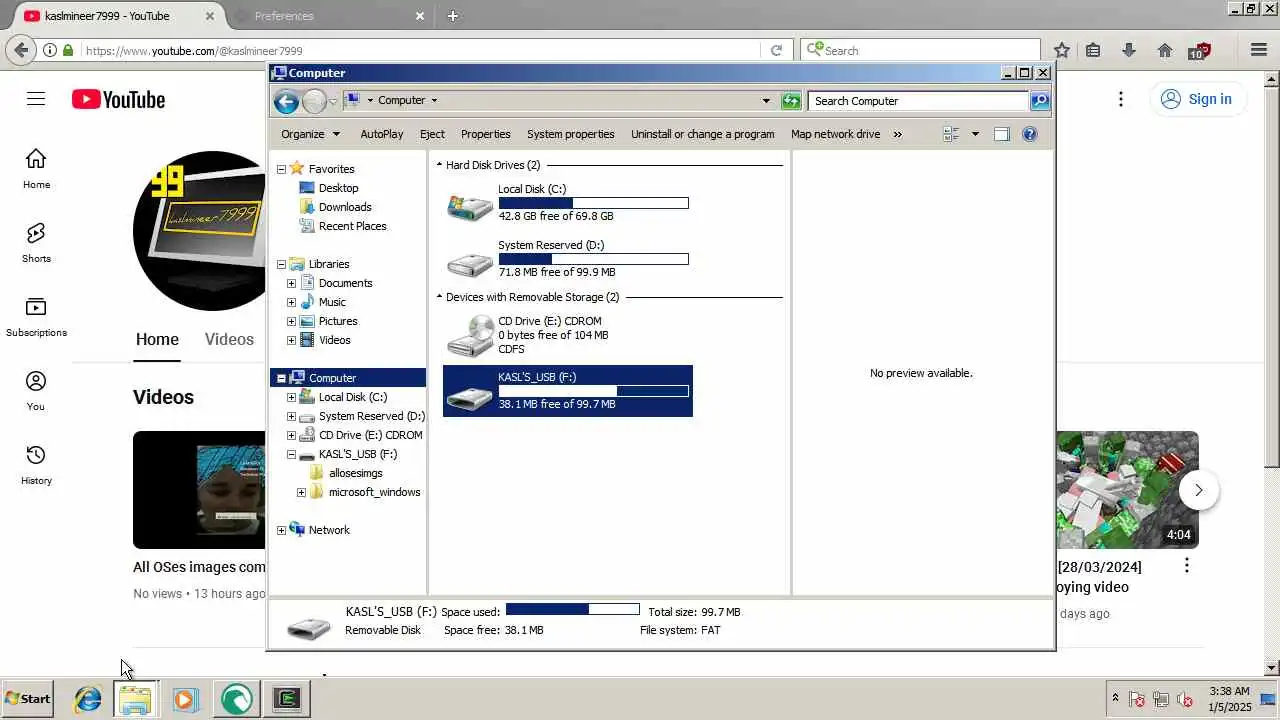1280x720 pixels.
Task: Open YouTube hamburger guide menu
Action: pyautogui.click(x=36, y=99)
